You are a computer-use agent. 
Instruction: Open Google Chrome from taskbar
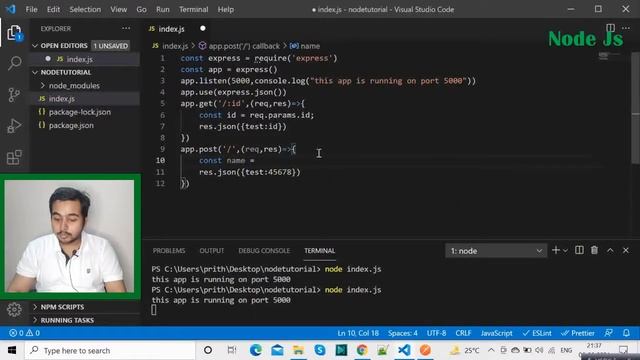click(x=362, y=350)
